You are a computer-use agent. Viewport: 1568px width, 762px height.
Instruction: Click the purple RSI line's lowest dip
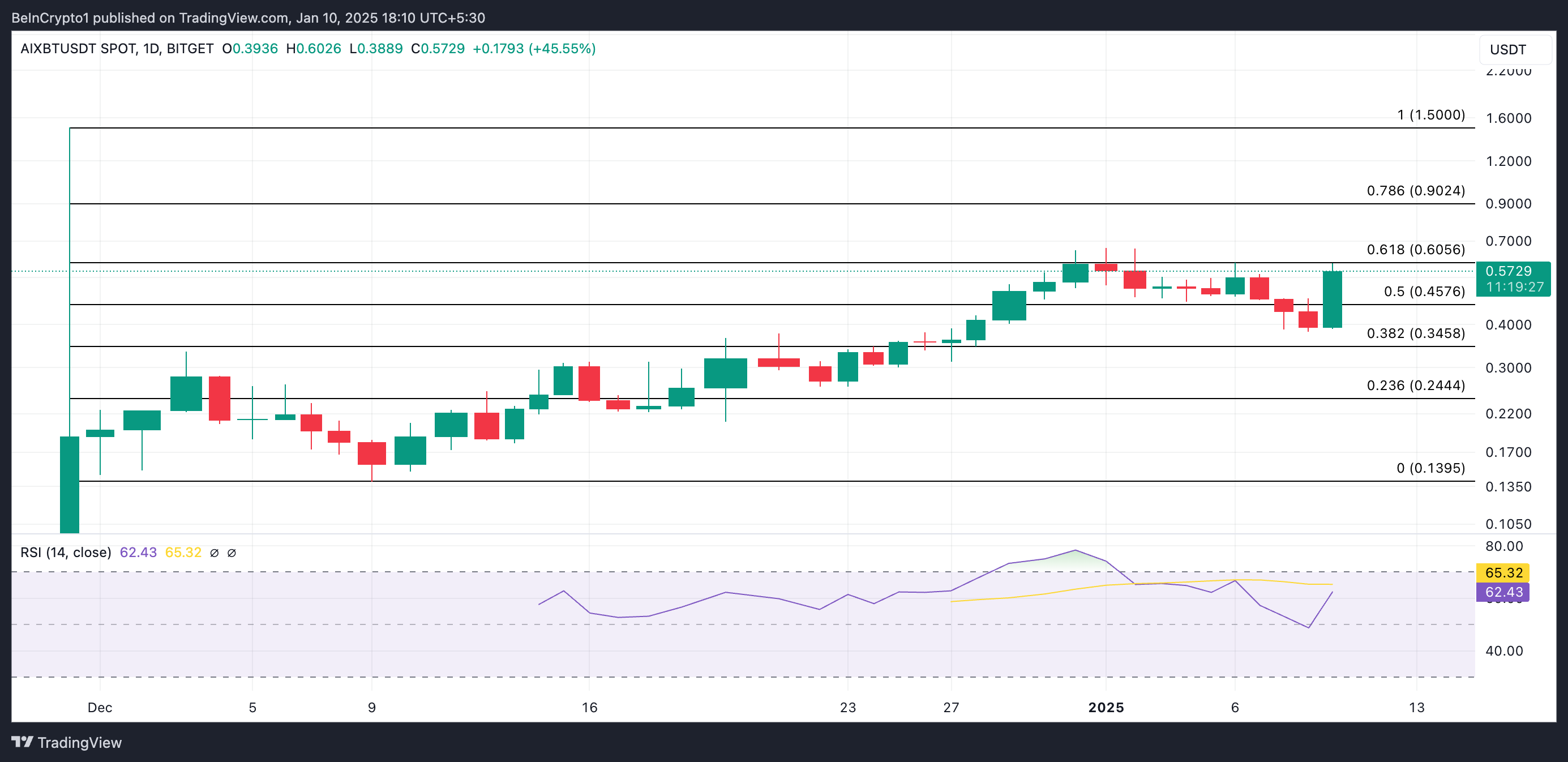click(1308, 627)
